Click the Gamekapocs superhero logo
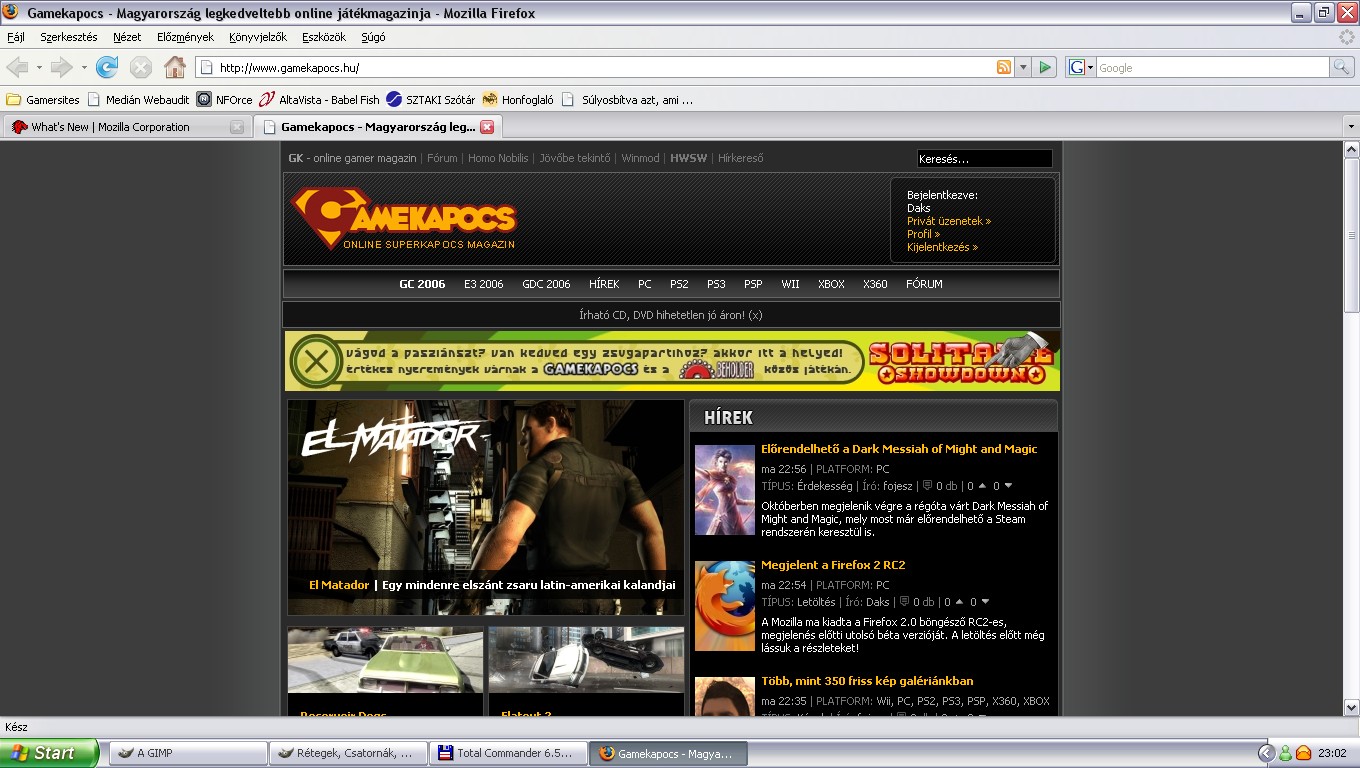Image resolution: width=1360 pixels, height=768 pixels. click(404, 220)
